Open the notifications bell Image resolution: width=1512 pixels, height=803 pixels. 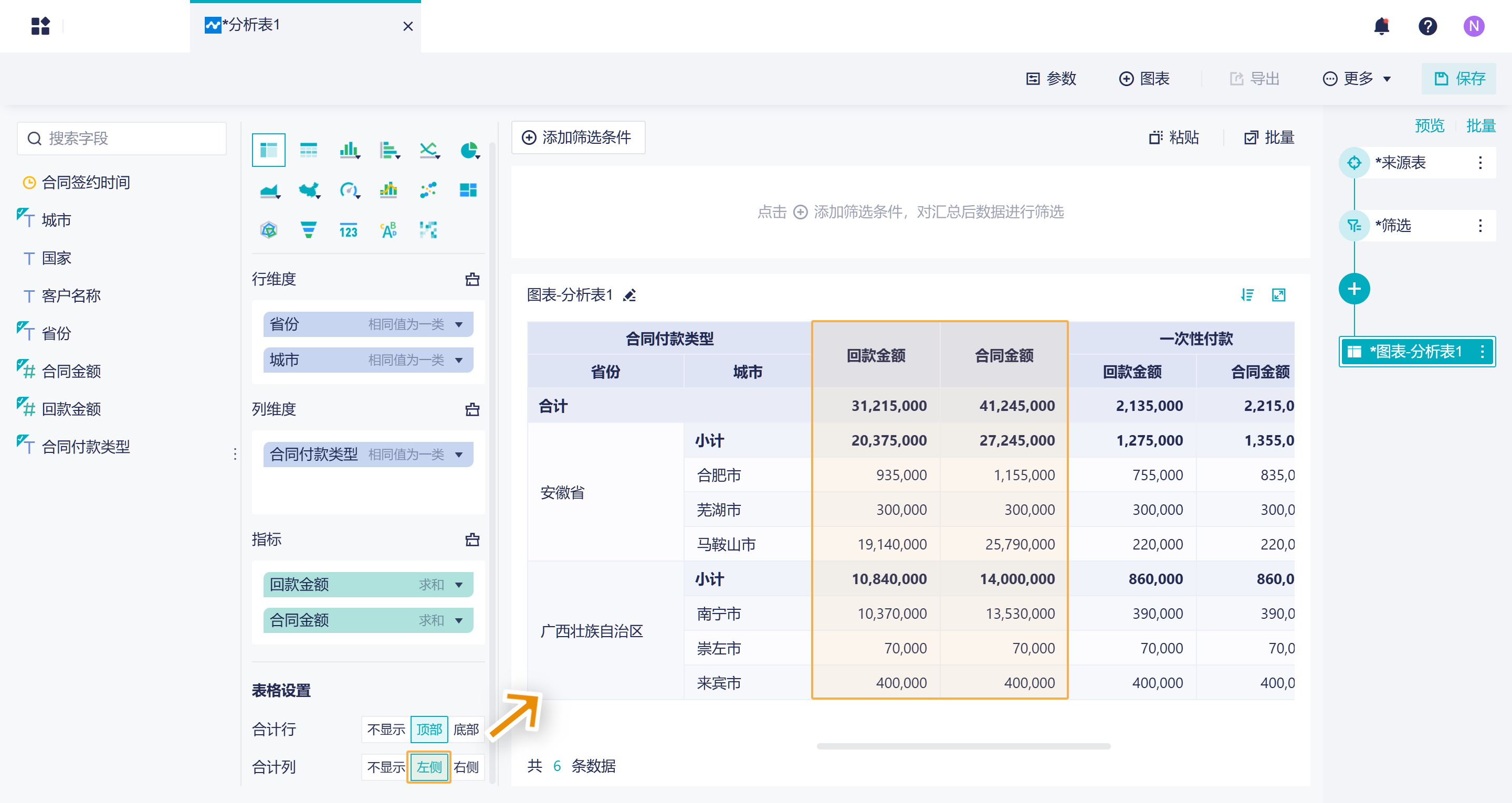pos(1381,26)
